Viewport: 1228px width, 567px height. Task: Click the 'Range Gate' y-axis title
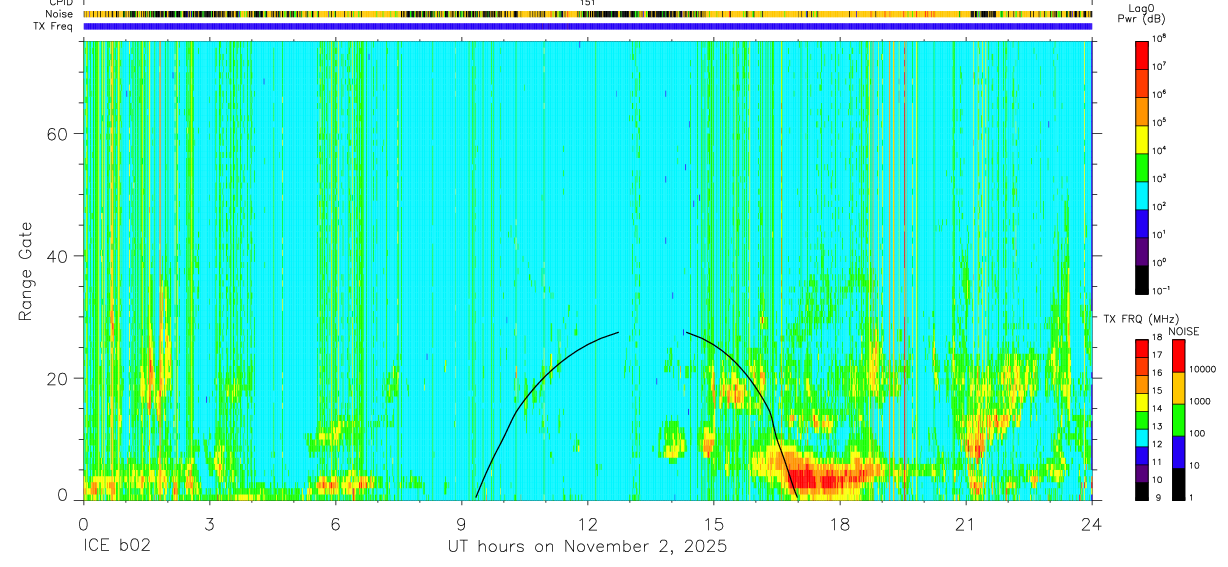pyautogui.click(x=25, y=272)
